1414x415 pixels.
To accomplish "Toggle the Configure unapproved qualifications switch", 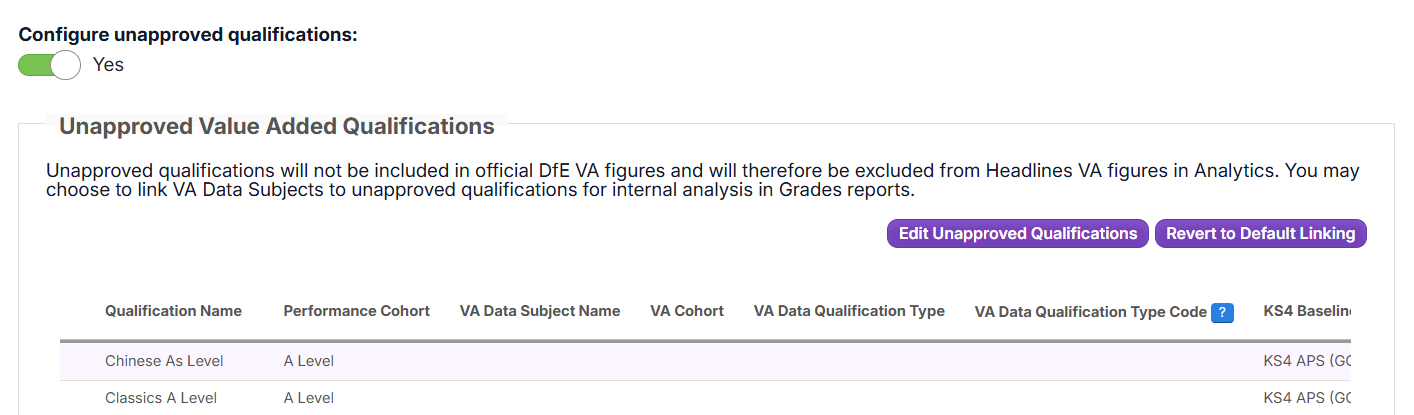I will click(49, 65).
